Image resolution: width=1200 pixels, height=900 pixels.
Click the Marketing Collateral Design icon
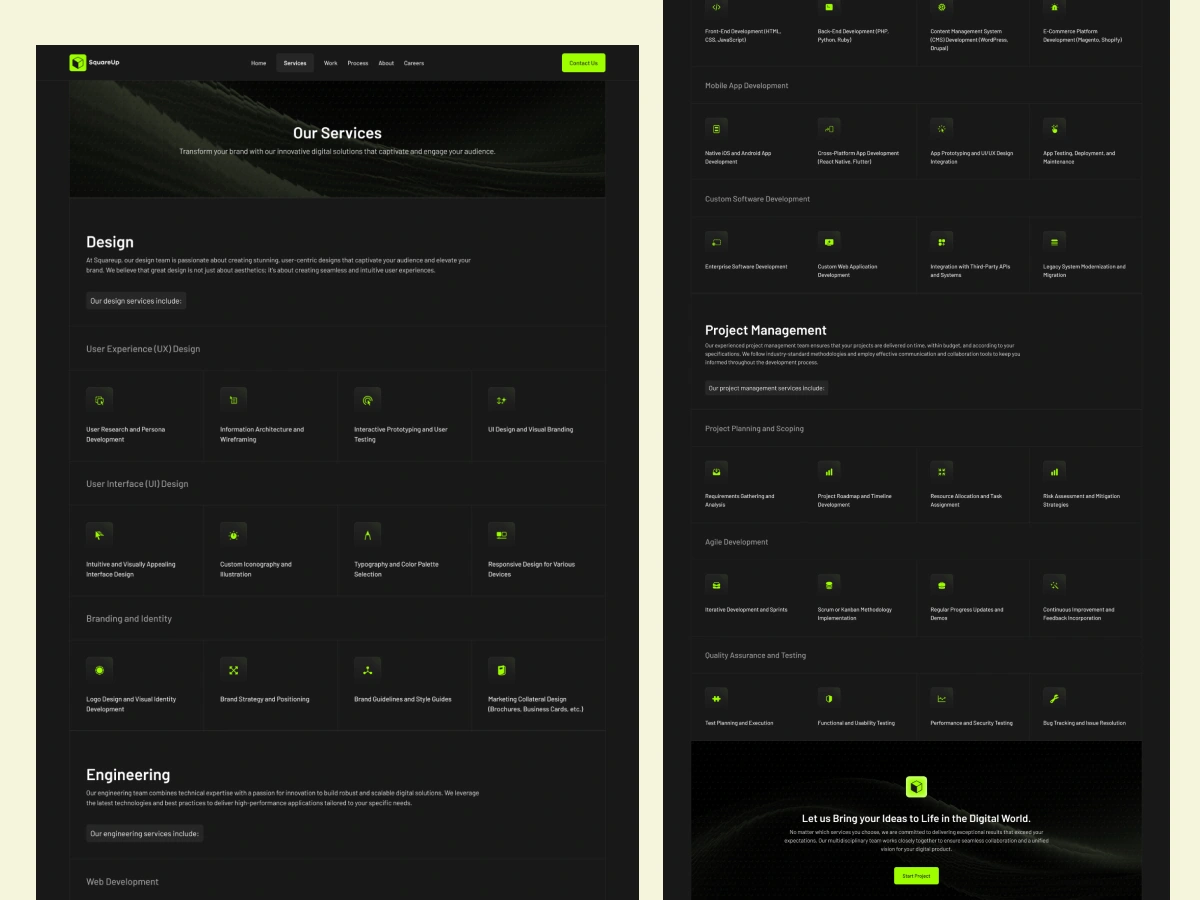click(501, 670)
